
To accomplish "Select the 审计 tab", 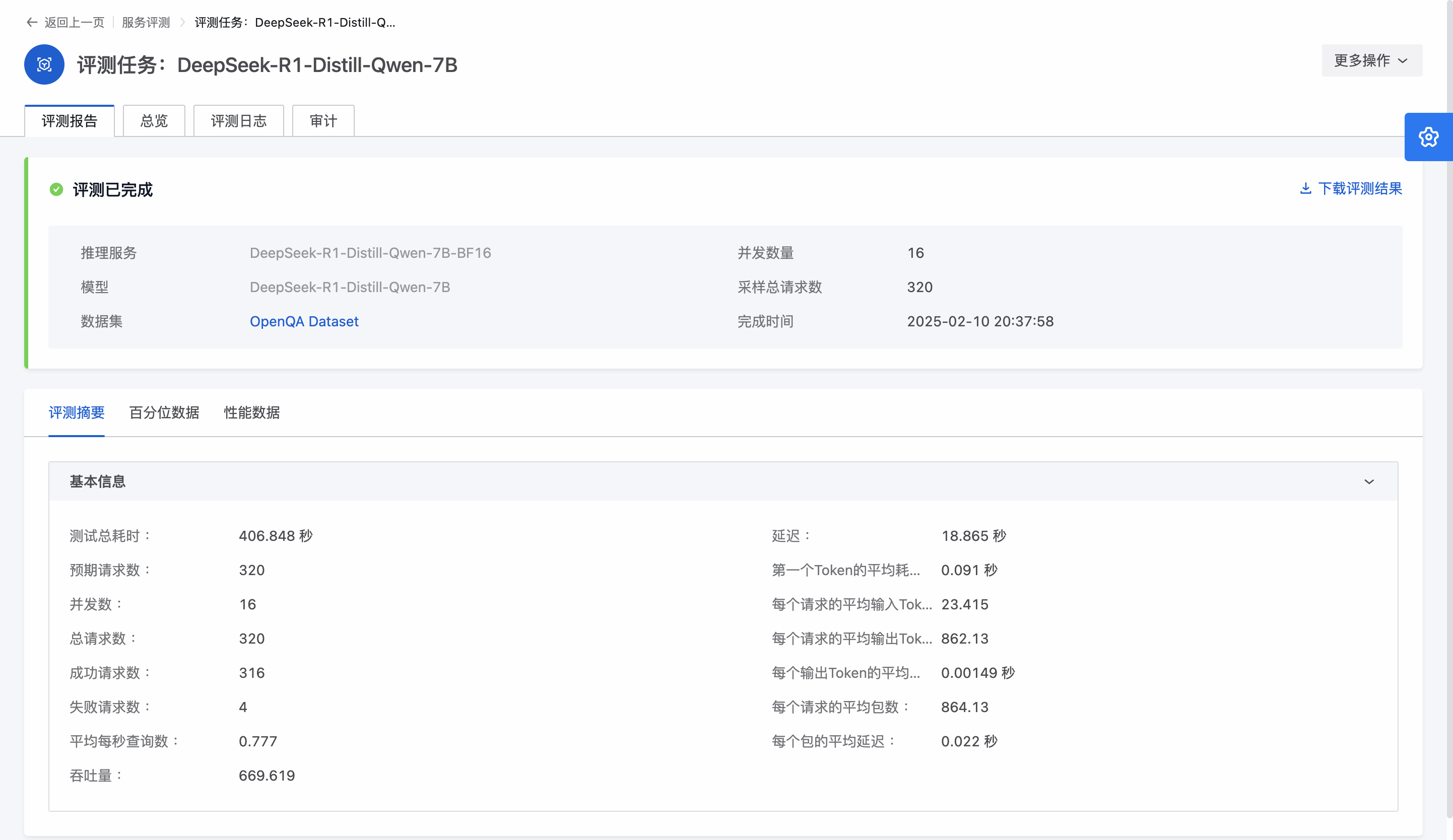I will [x=323, y=121].
